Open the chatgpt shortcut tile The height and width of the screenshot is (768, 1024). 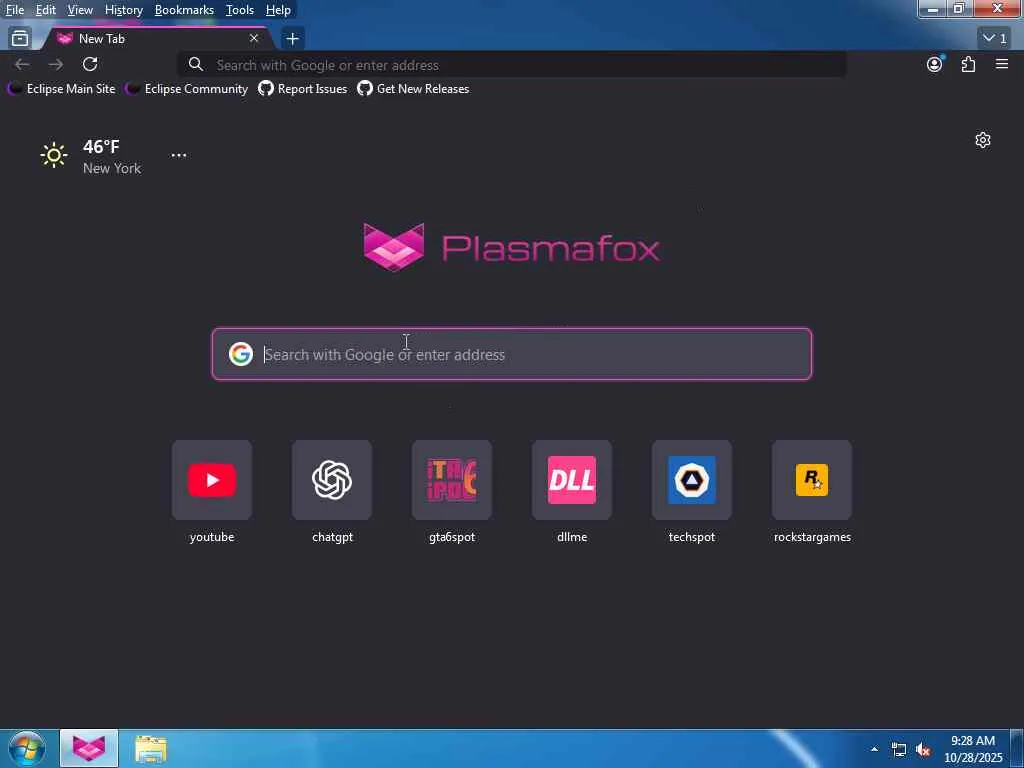(x=332, y=480)
